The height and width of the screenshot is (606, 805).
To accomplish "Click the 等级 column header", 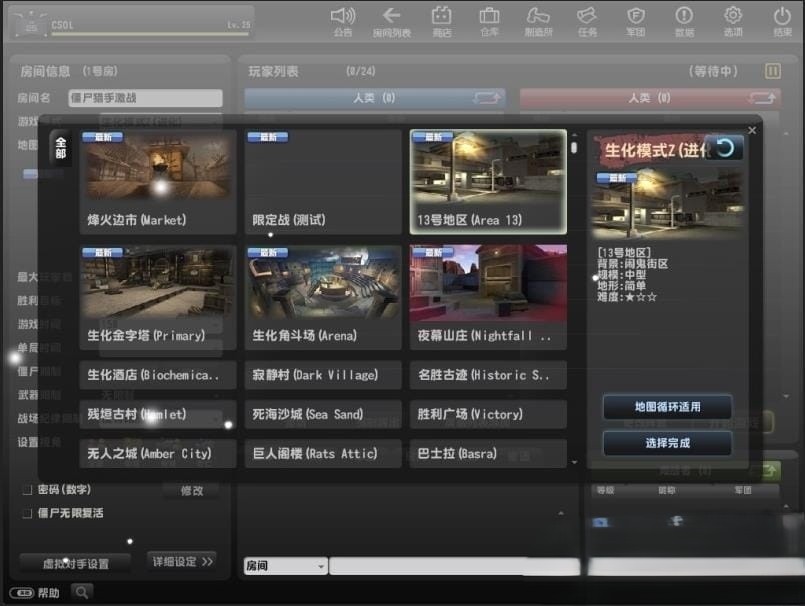I will pos(605,490).
